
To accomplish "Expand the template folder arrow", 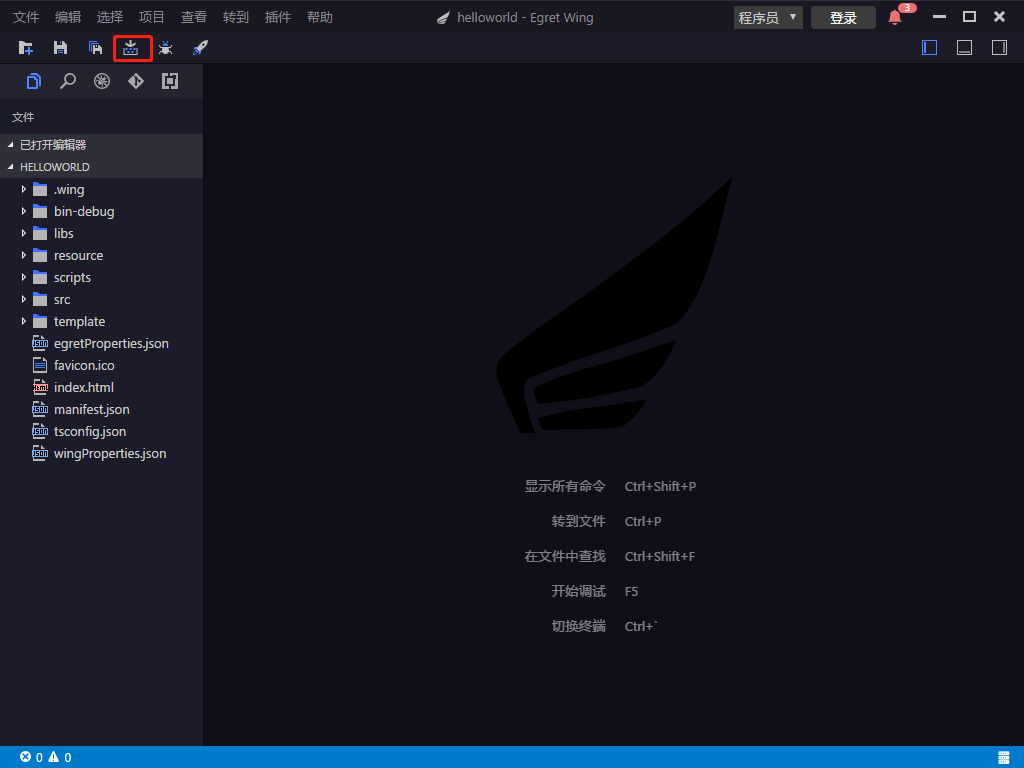I will click(x=24, y=321).
